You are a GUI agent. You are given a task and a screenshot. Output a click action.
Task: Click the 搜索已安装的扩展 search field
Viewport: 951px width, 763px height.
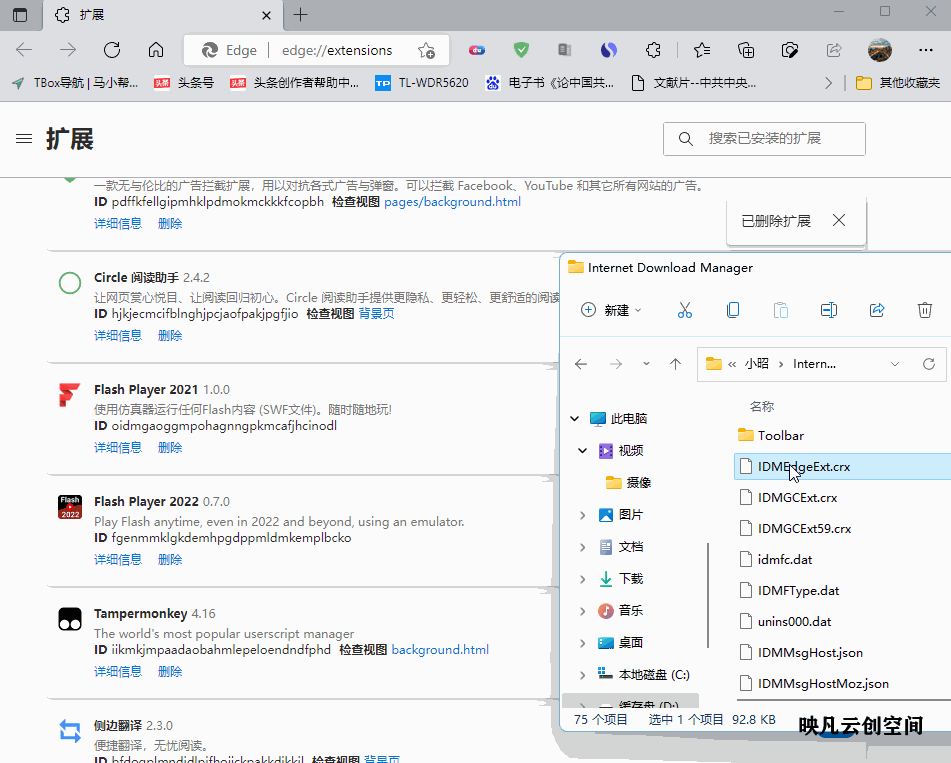pyautogui.click(x=765, y=139)
